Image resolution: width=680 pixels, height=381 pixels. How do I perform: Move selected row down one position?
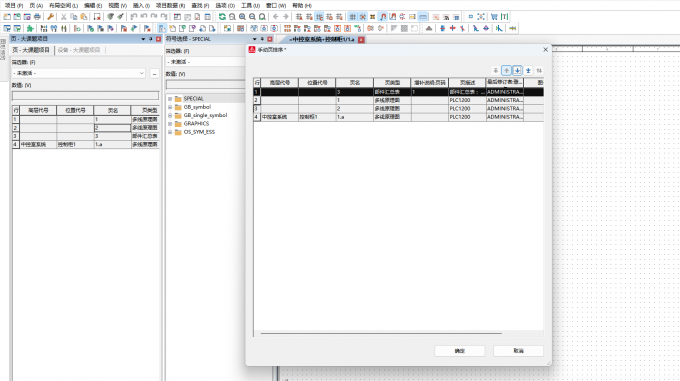(x=517, y=70)
